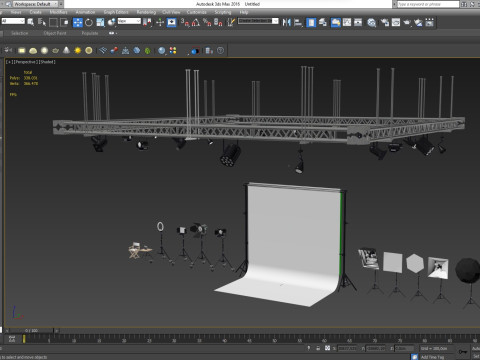The width and height of the screenshot is (480, 360).
Task: Click the help question mark icon in shelf
Action: (220, 51)
